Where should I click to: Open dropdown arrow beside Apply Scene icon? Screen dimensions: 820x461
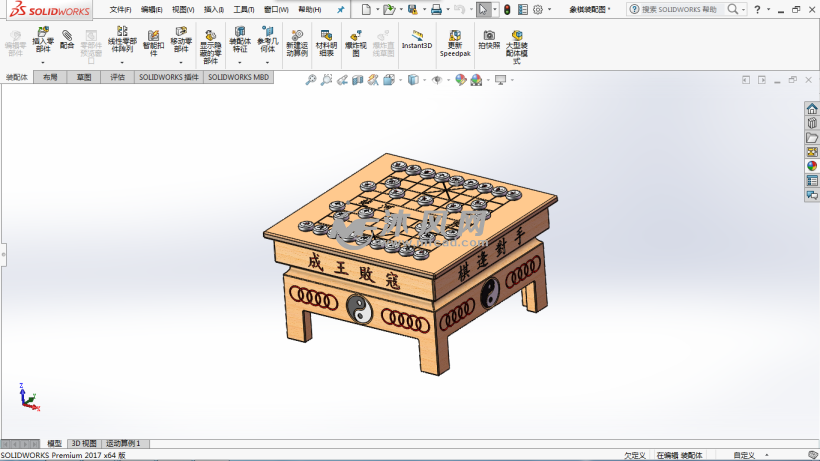click(x=488, y=80)
